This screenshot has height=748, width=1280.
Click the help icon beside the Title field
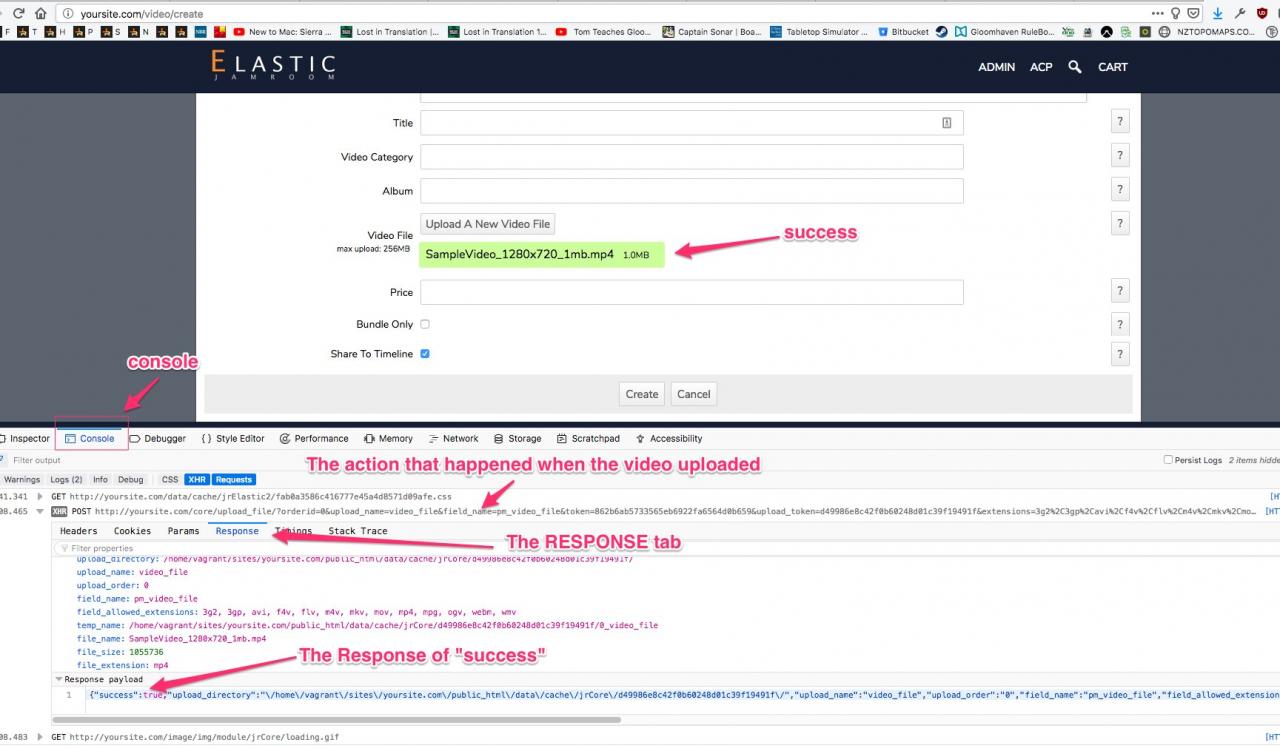coord(1120,122)
